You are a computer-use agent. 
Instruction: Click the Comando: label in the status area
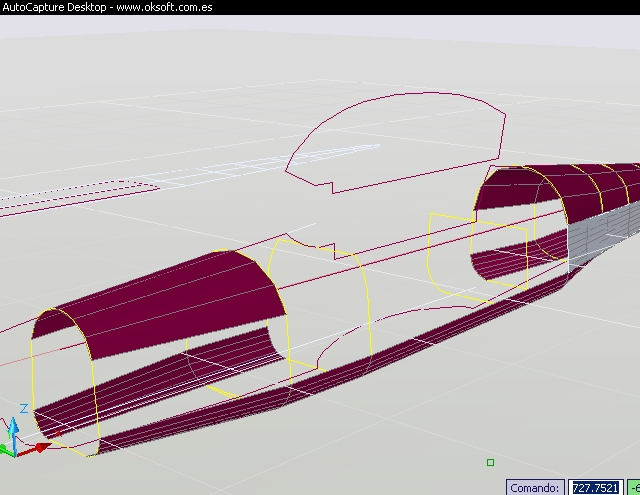(x=536, y=487)
